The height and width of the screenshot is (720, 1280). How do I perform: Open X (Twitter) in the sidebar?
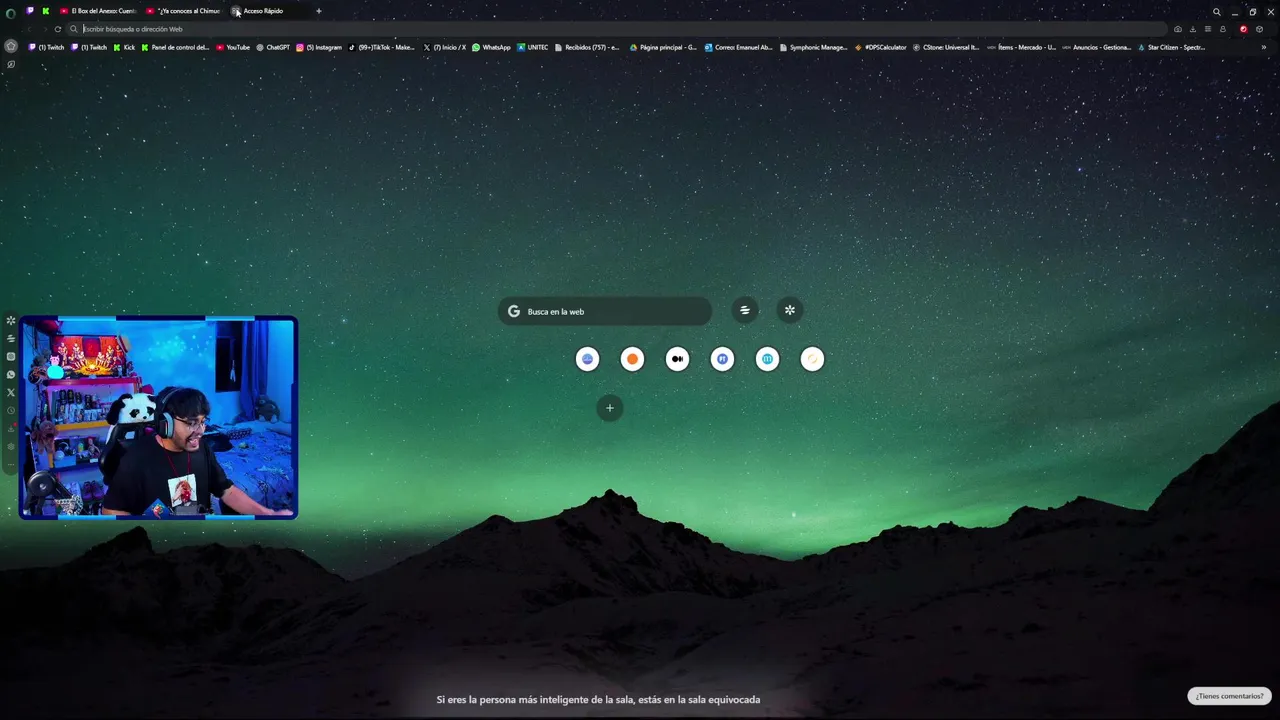(x=11, y=393)
